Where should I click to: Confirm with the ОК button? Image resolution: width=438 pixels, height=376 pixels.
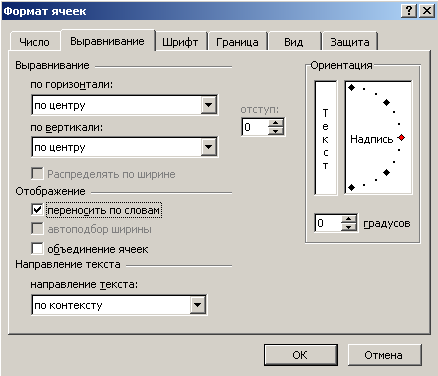[301, 355]
